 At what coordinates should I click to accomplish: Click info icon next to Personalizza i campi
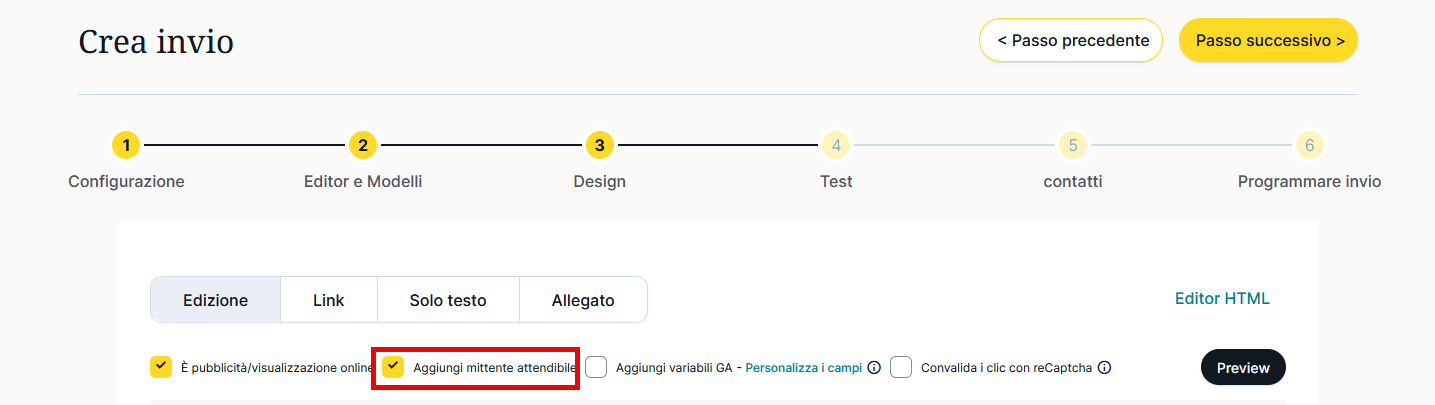[x=874, y=368]
